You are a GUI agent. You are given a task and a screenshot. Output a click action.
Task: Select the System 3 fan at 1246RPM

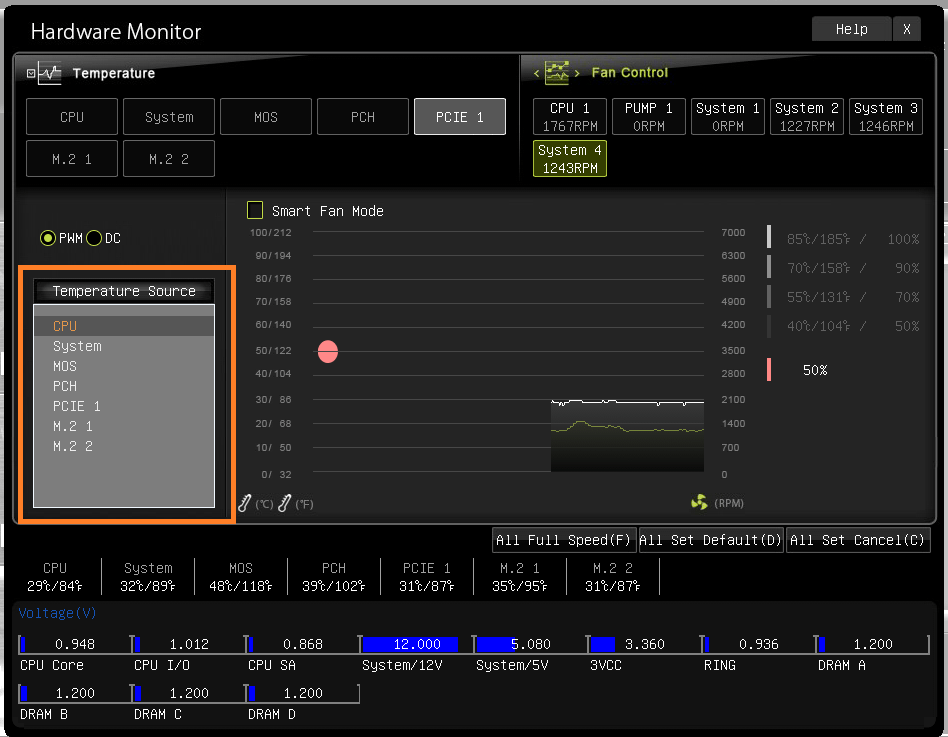886,117
